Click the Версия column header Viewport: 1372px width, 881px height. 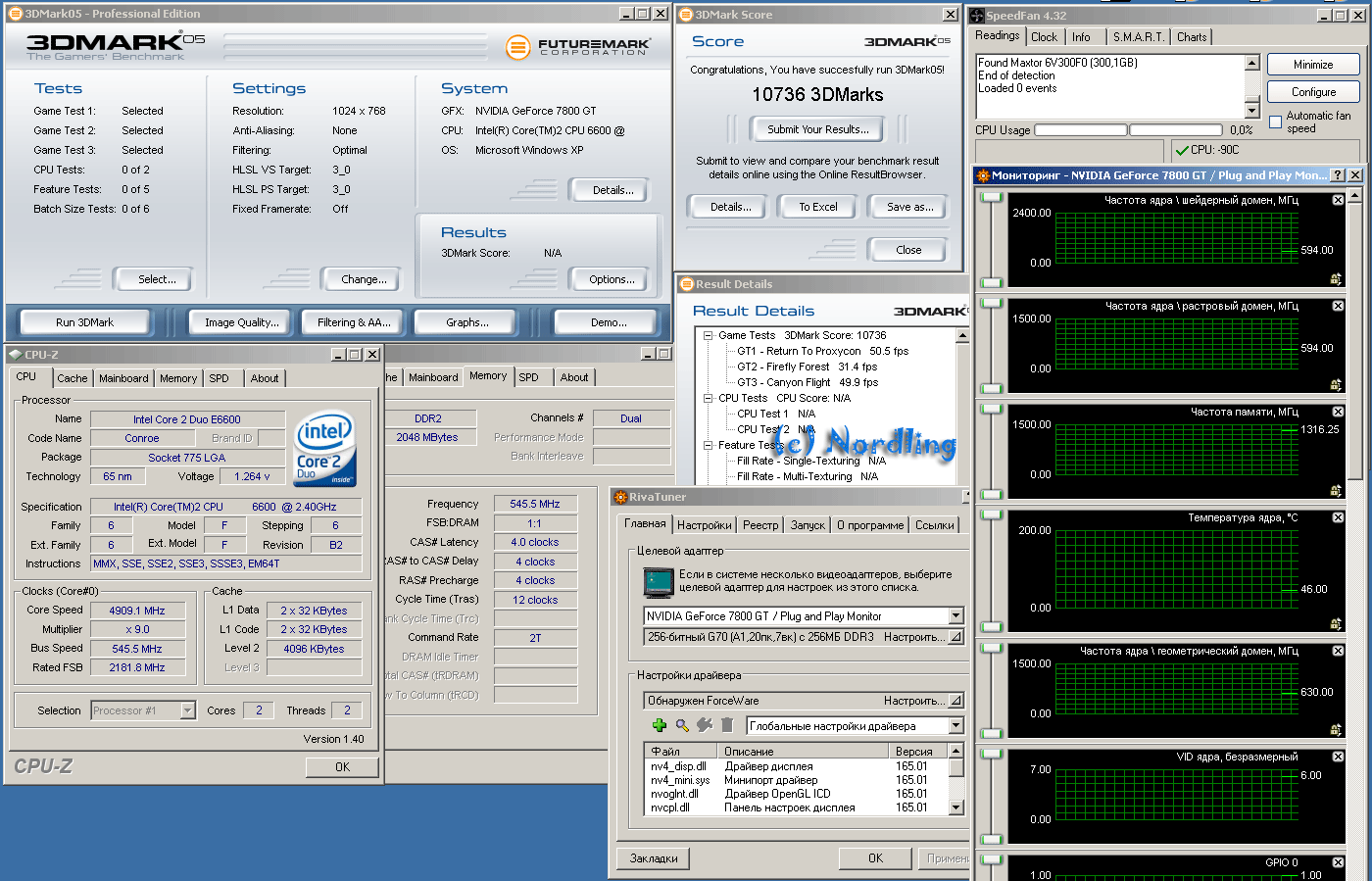[919, 752]
